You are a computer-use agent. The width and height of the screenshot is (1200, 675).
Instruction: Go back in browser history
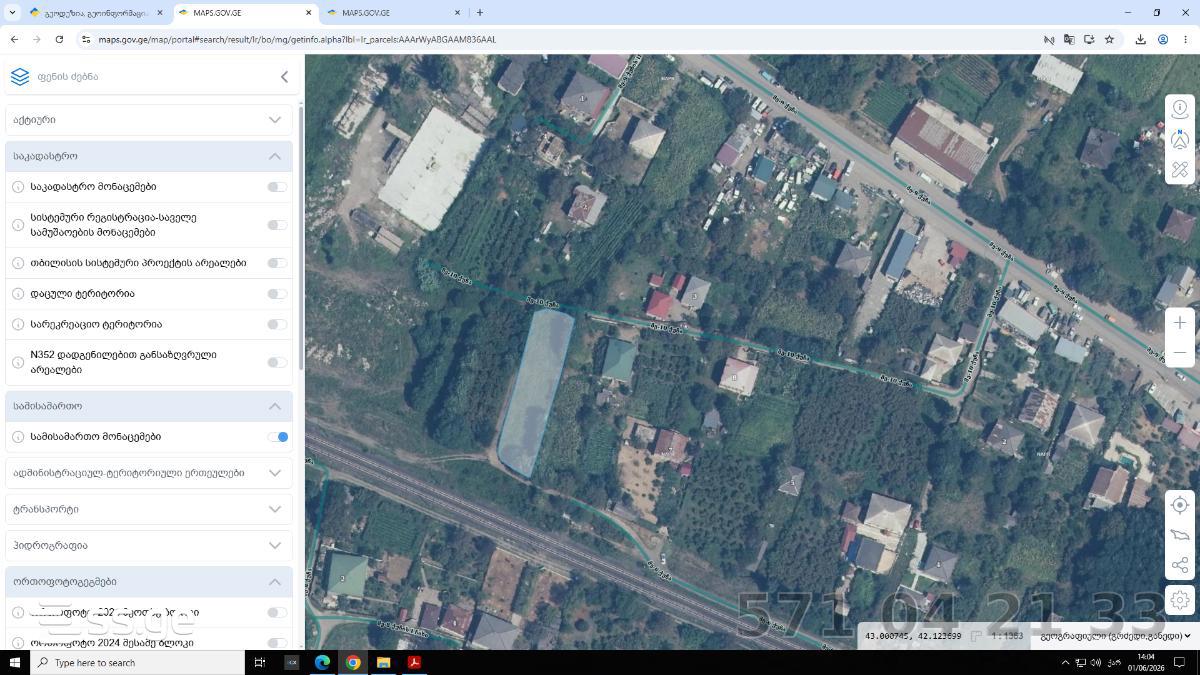click(x=14, y=39)
